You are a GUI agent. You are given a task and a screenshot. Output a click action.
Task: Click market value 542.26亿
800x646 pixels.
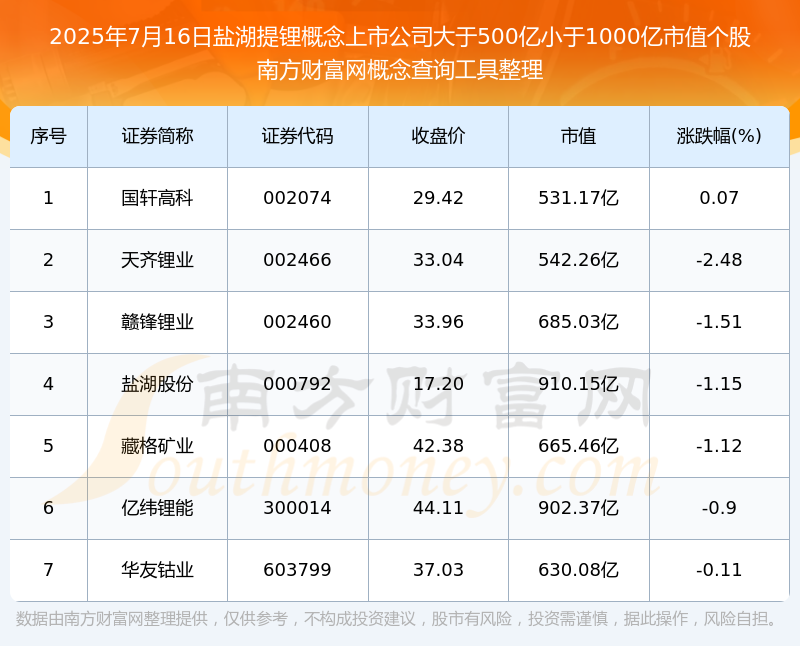(579, 260)
